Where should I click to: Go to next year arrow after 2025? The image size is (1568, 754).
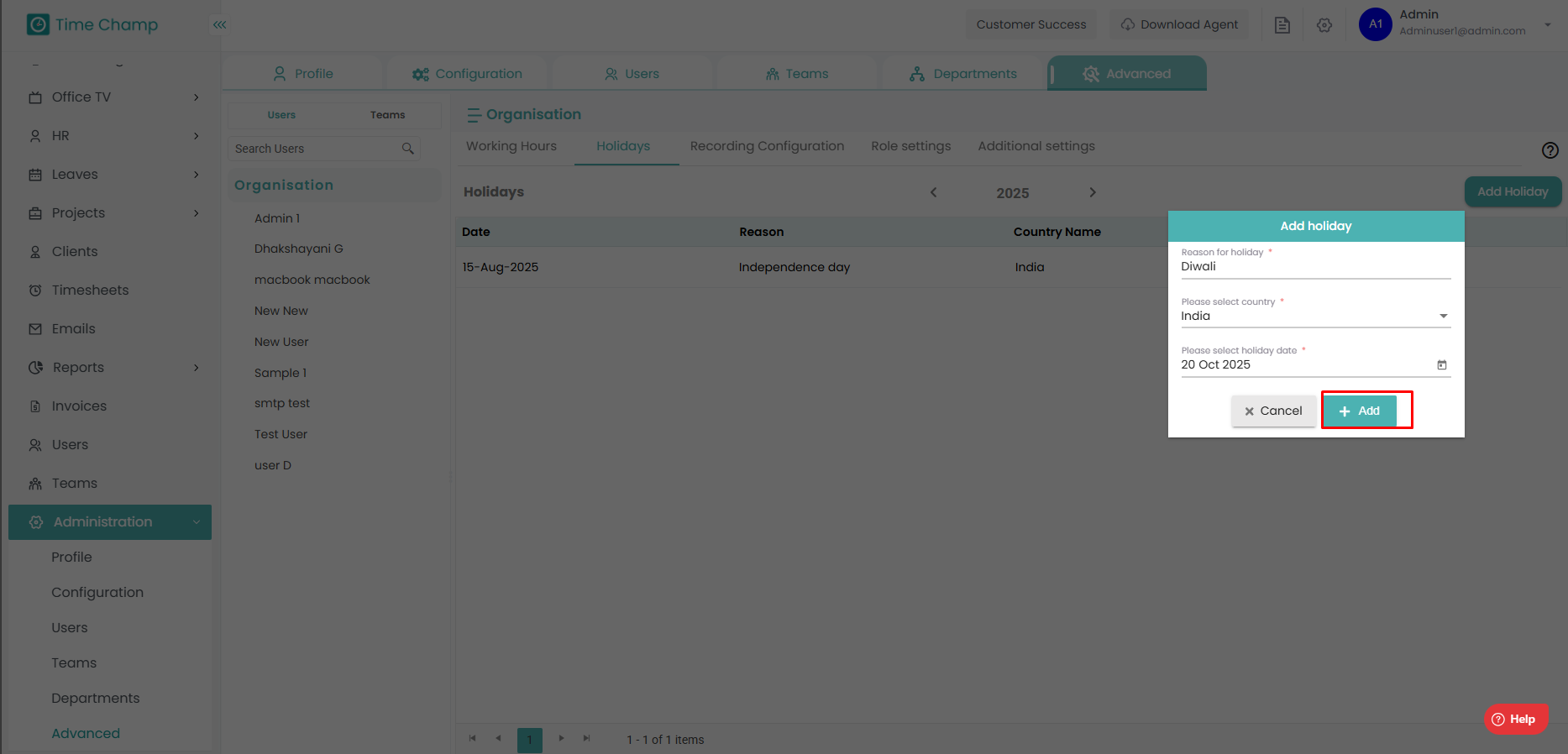click(x=1093, y=192)
